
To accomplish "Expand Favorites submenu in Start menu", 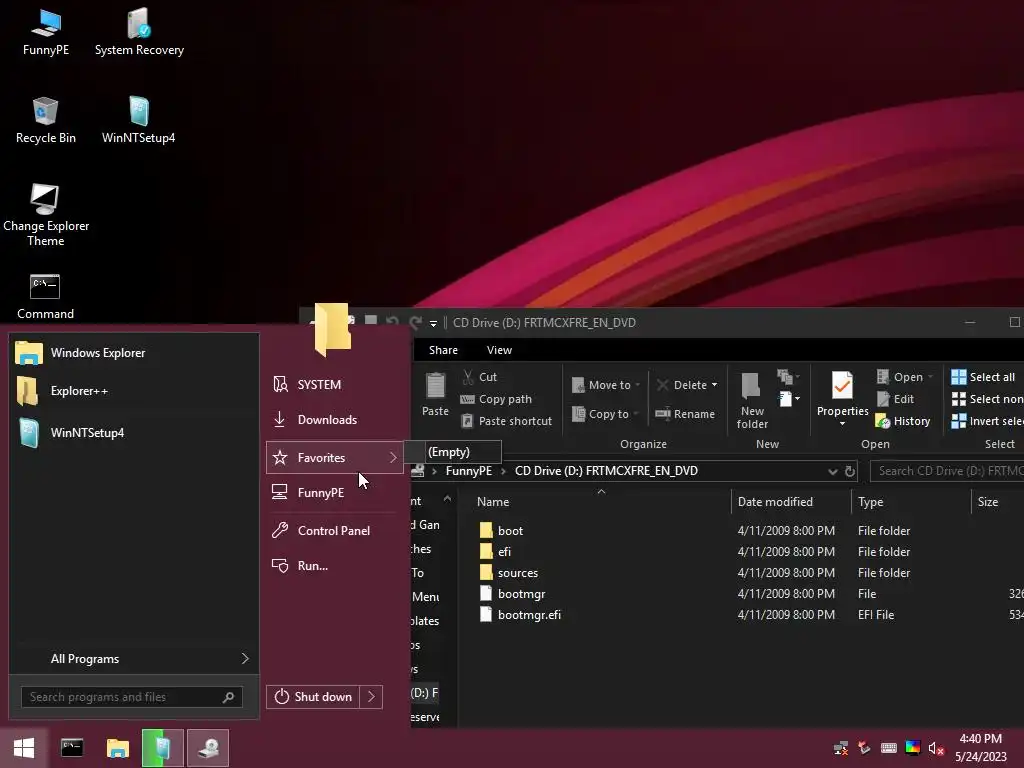I will pos(334,458).
